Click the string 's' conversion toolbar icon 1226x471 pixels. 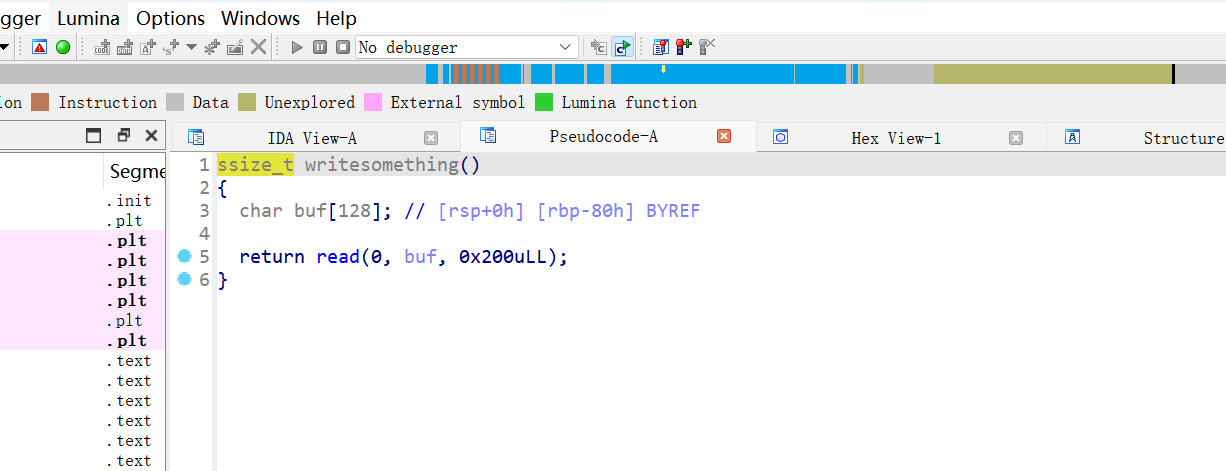(x=170, y=47)
